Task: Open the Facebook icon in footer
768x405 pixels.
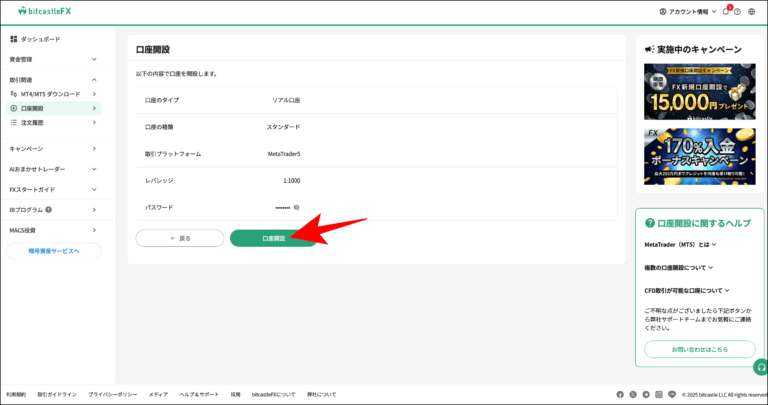Action: tap(620, 395)
